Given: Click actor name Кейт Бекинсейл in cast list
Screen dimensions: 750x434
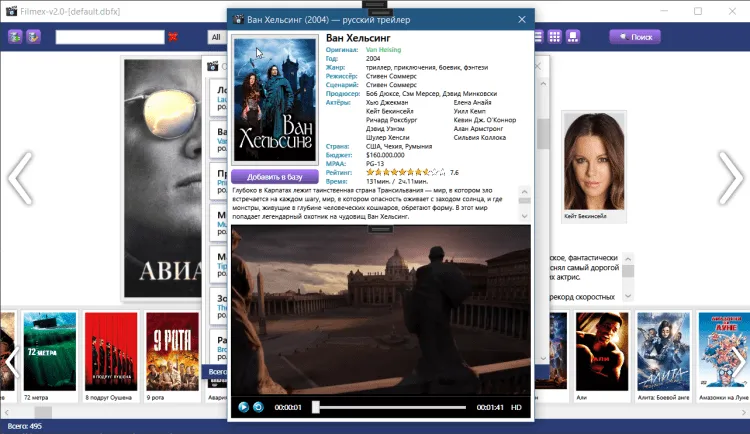Looking at the screenshot, I should click(x=389, y=111).
